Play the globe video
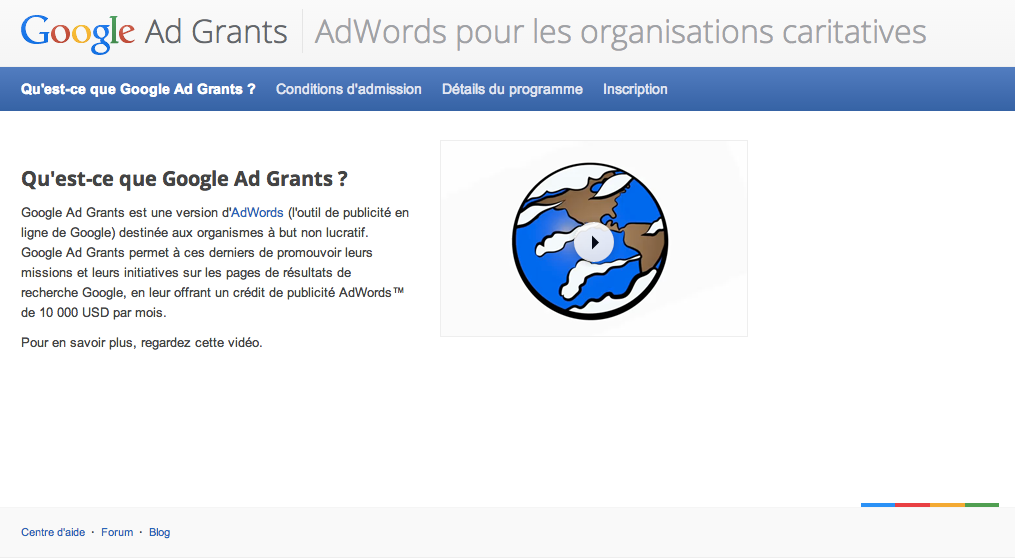Viewport: 1015px width, 558px height. pos(594,243)
